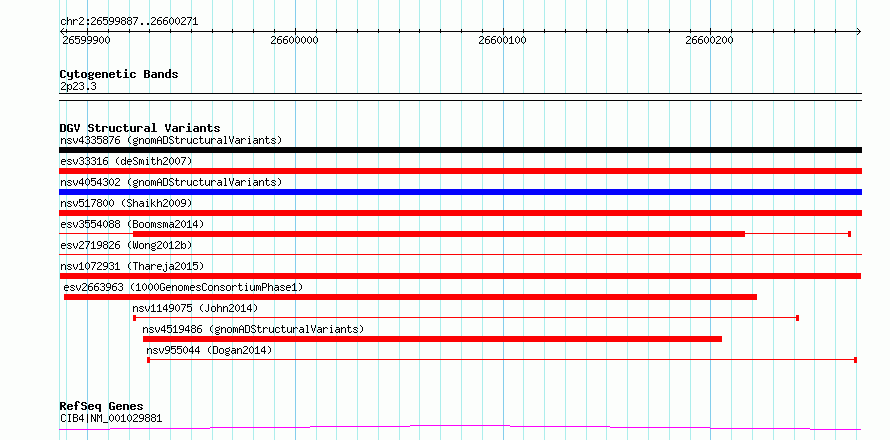
Task: Click the DGV Structural Variants track heading
Action: (x=140, y=128)
